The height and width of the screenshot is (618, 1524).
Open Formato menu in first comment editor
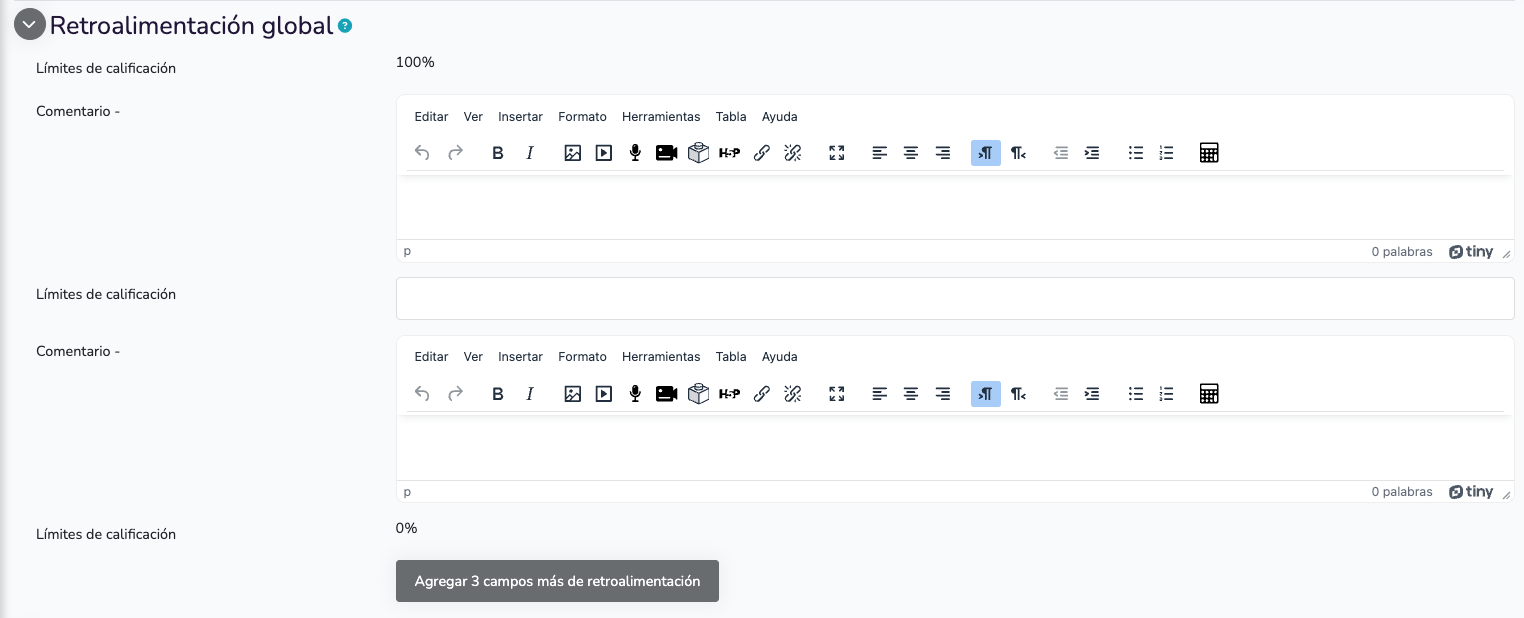point(583,117)
